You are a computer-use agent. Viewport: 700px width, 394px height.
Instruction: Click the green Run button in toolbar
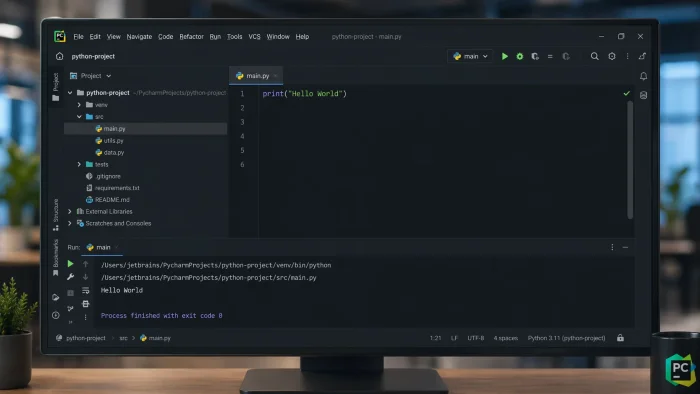pos(504,56)
